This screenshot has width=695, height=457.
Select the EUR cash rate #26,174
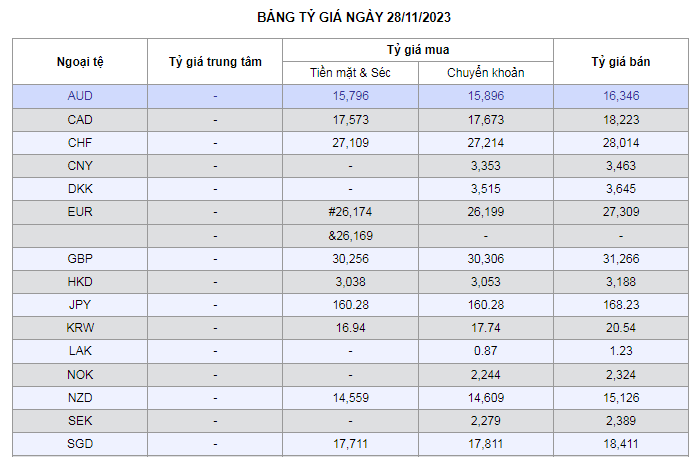pos(350,212)
